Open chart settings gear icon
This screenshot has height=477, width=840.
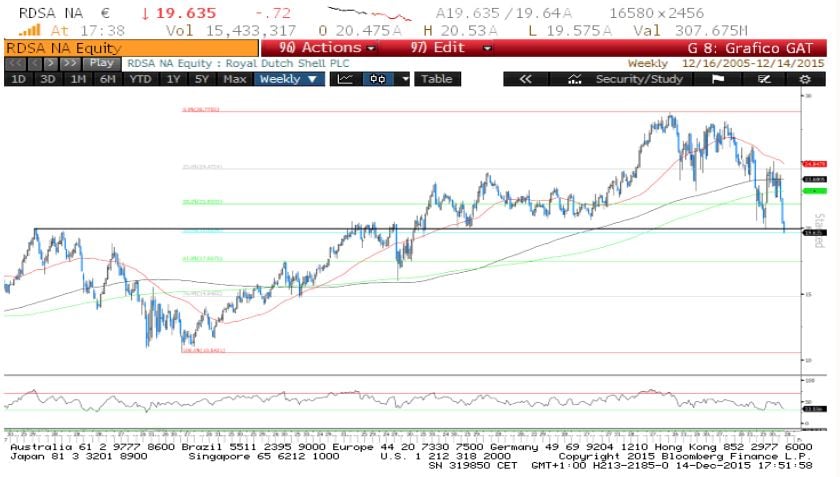point(805,79)
